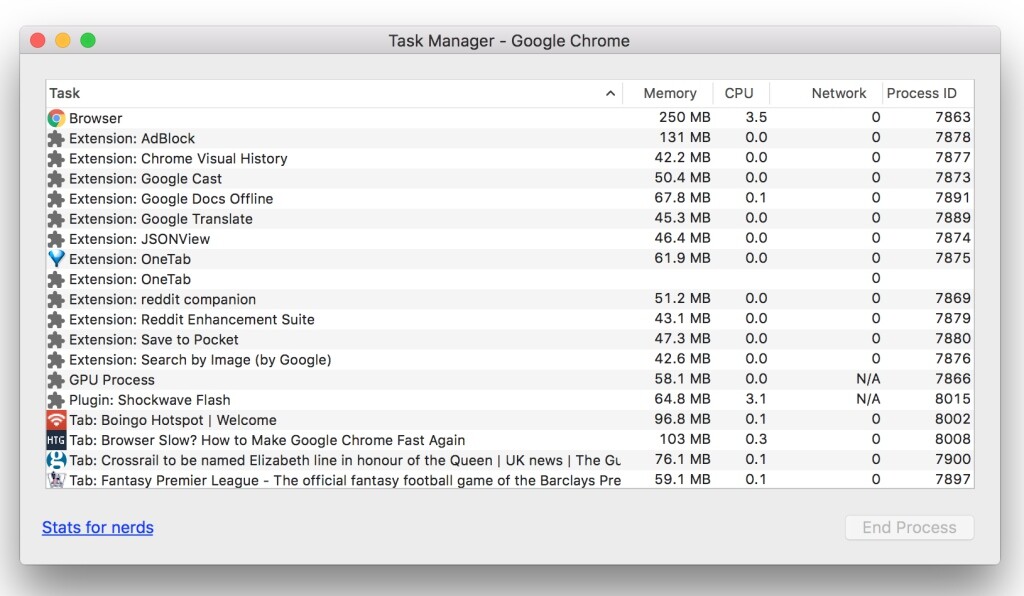The width and height of the screenshot is (1024, 596).
Task: Click the blue OneTab funnel icon
Action: point(57,259)
